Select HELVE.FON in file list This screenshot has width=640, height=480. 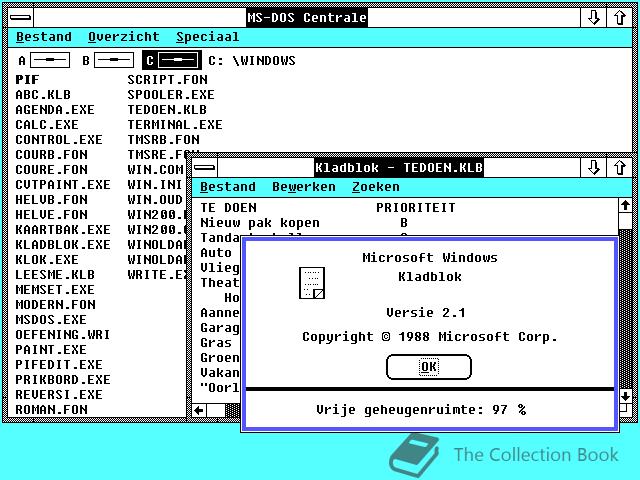(51, 215)
